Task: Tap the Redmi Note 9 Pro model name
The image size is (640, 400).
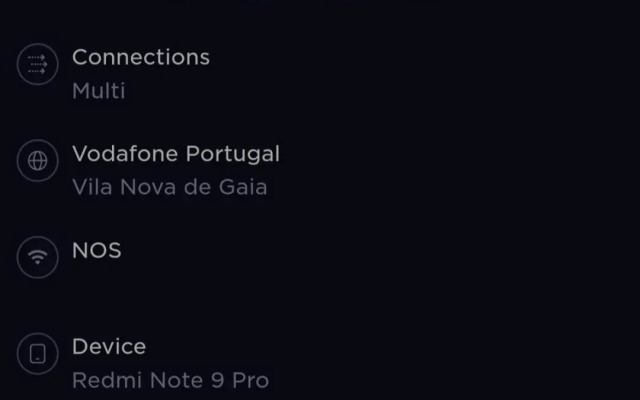Action: point(170,380)
